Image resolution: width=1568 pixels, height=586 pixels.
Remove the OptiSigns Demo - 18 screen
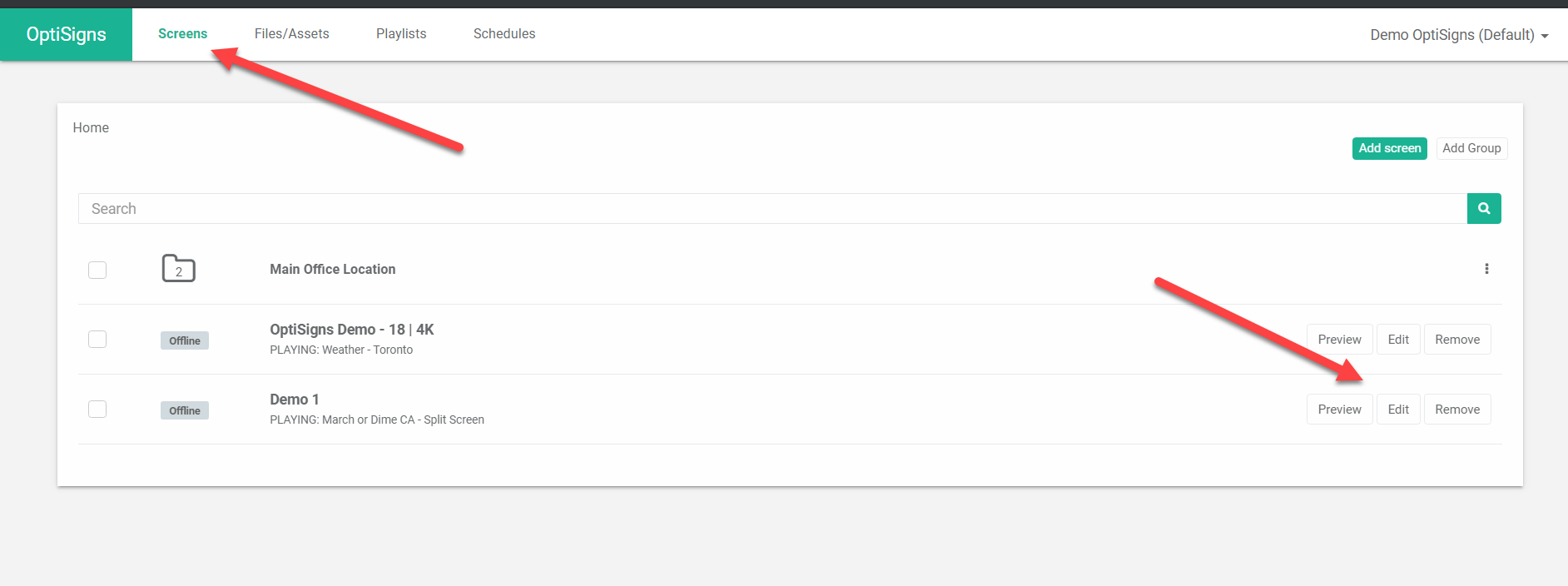(1457, 340)
